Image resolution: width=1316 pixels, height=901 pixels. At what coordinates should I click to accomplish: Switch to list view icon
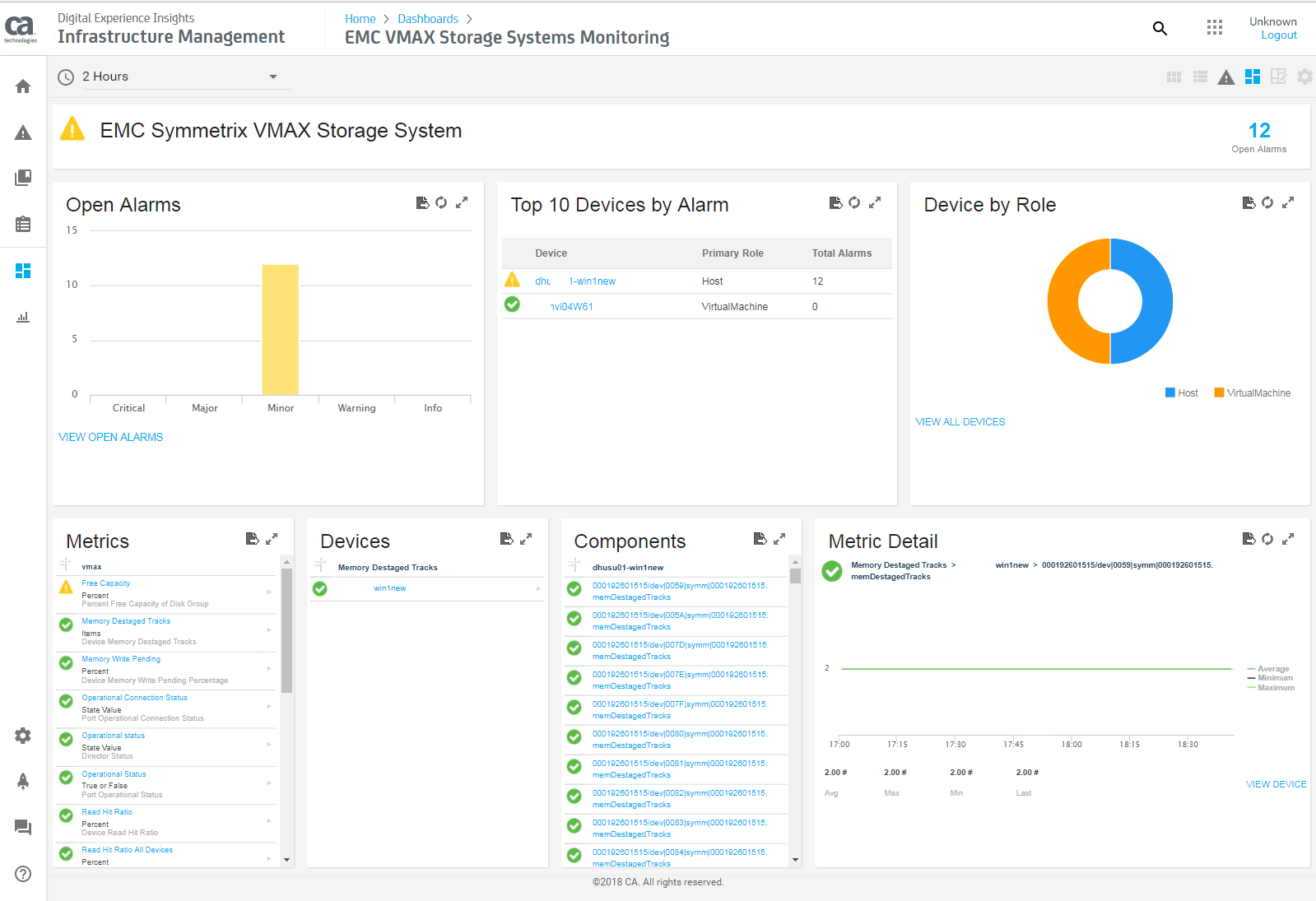click(1201, 77)
